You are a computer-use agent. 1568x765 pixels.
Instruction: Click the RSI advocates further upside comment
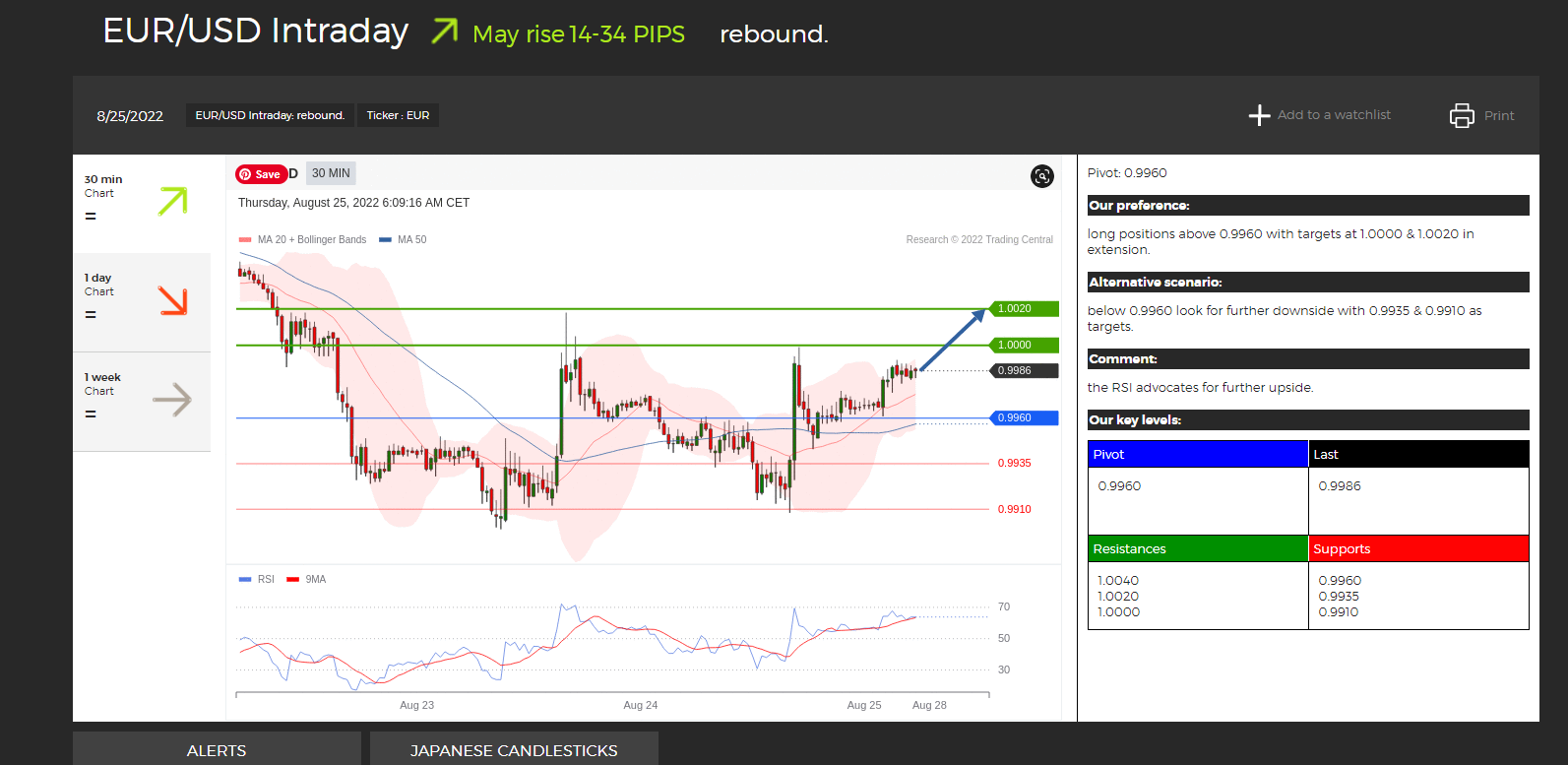click(1200, 387)
